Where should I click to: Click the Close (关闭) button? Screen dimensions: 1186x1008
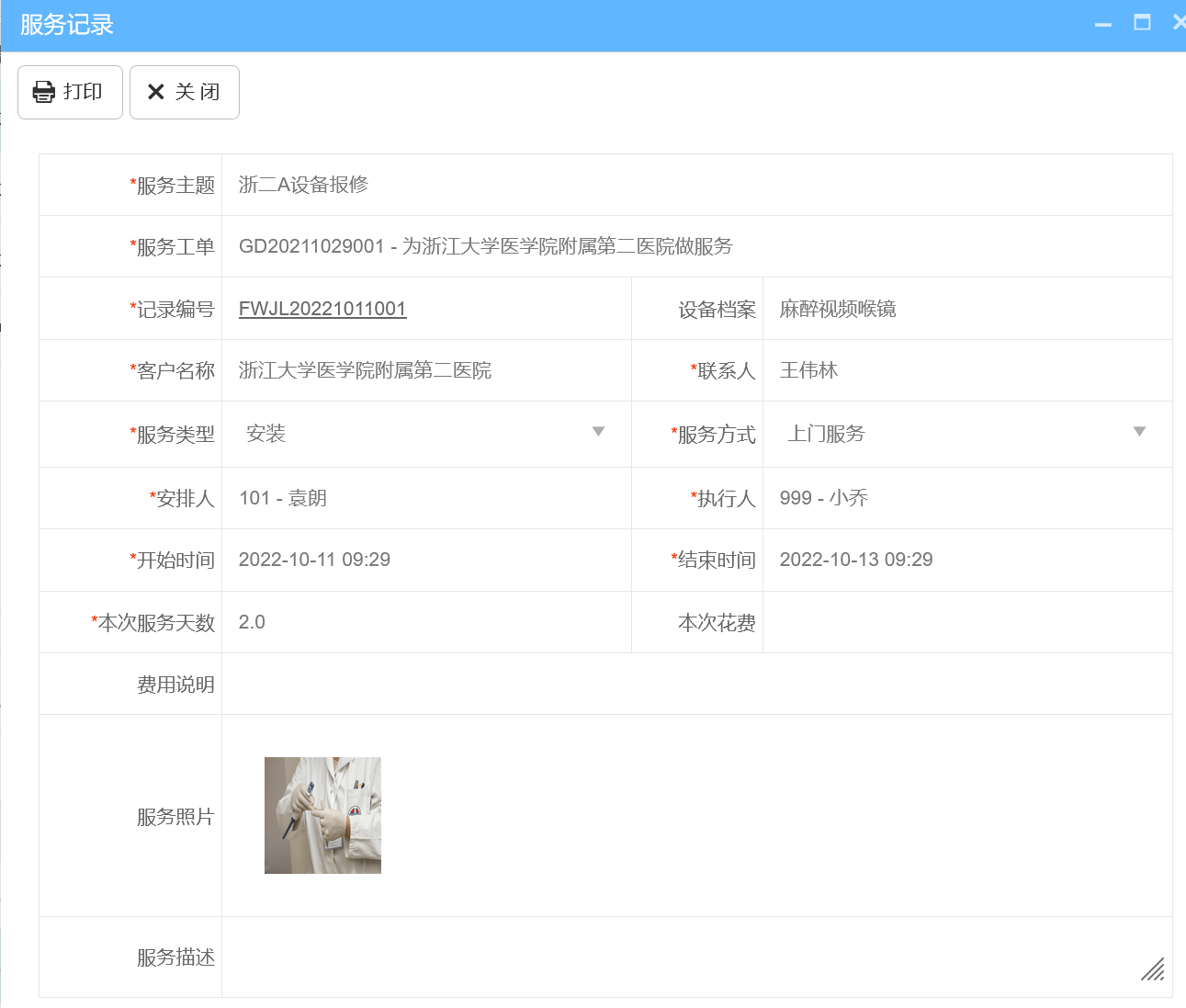[185, 92]
